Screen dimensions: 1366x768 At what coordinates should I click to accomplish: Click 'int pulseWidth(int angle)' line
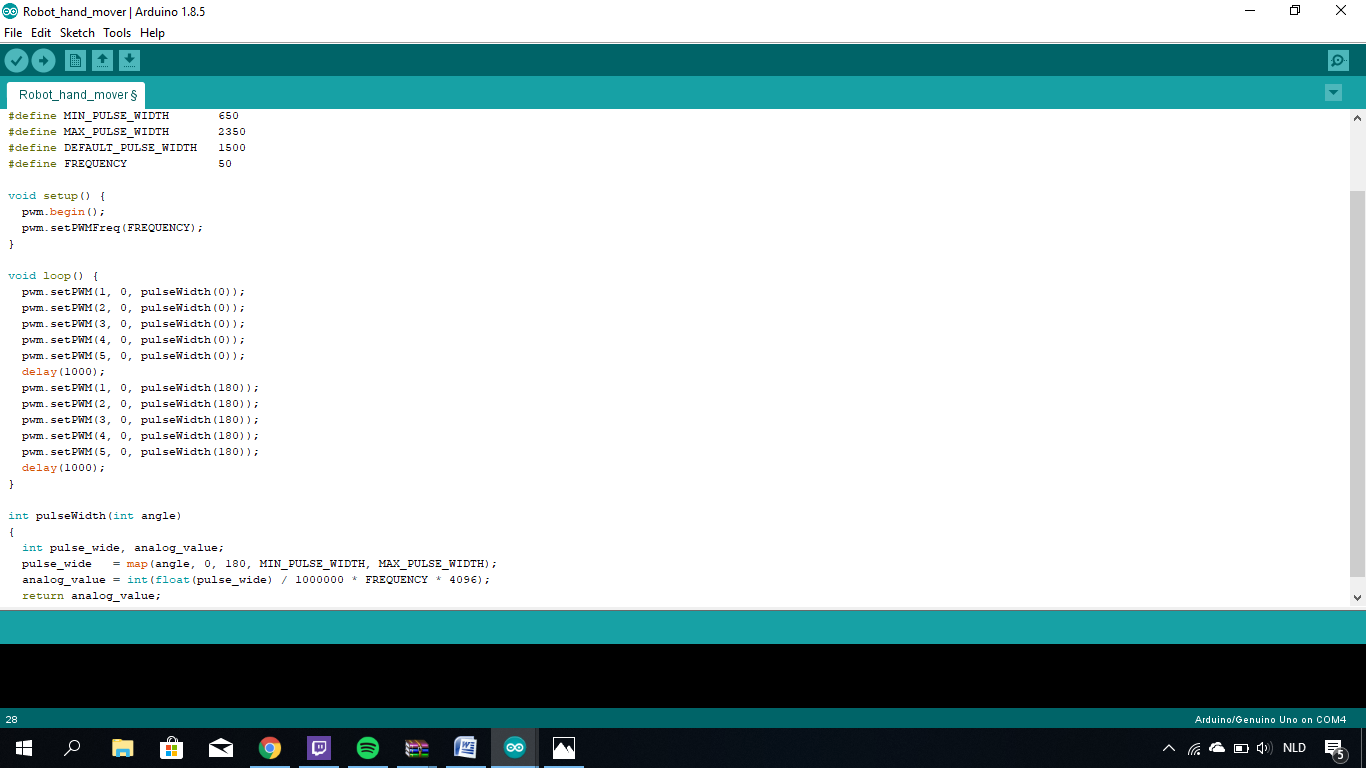[x=94, y=516]
